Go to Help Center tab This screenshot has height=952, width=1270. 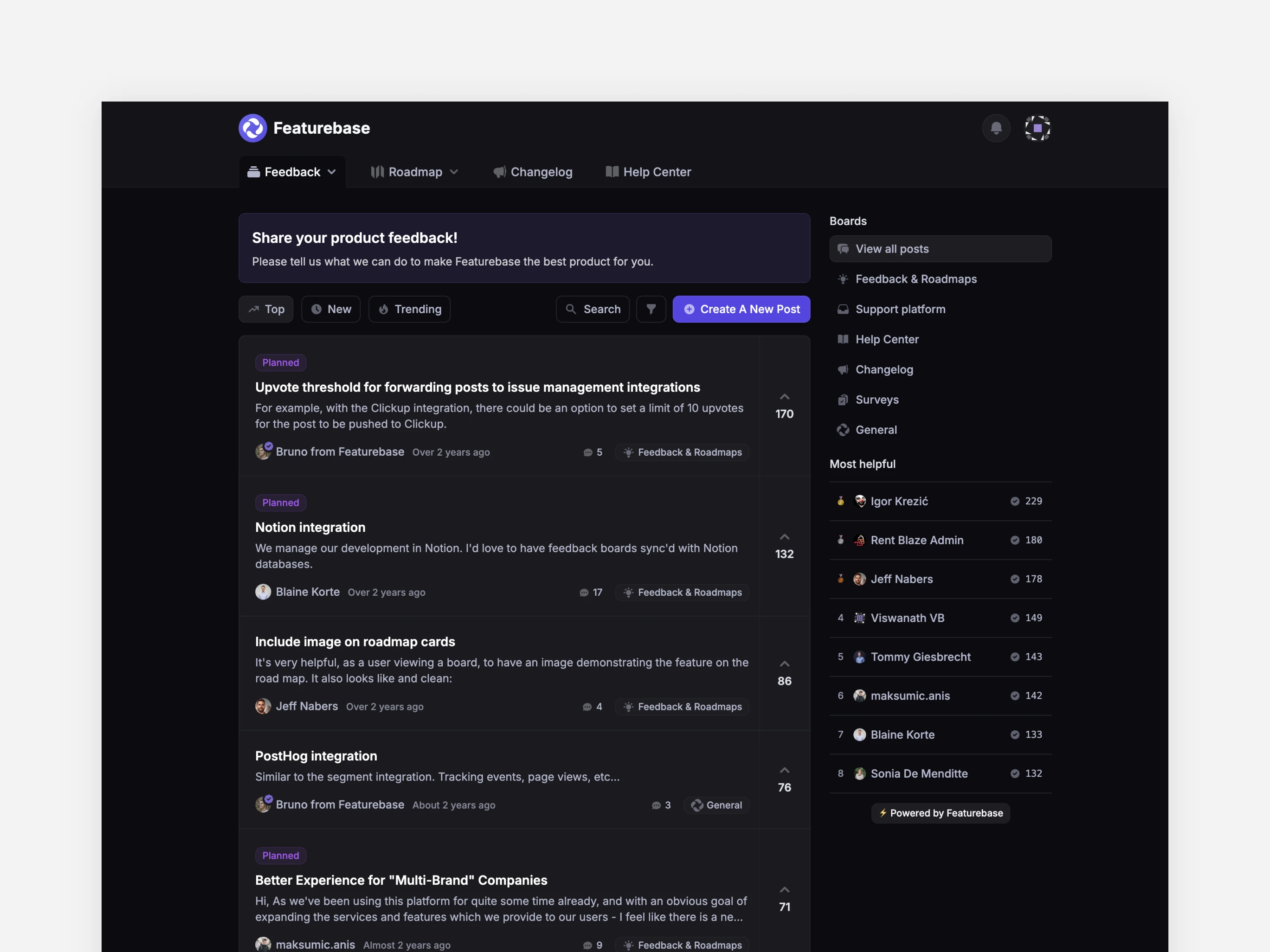[648, 172]
